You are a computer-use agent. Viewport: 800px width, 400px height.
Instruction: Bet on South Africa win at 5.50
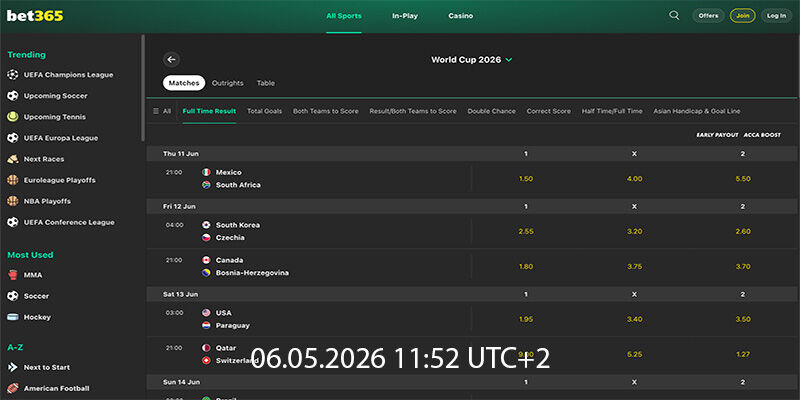(743, 179)
